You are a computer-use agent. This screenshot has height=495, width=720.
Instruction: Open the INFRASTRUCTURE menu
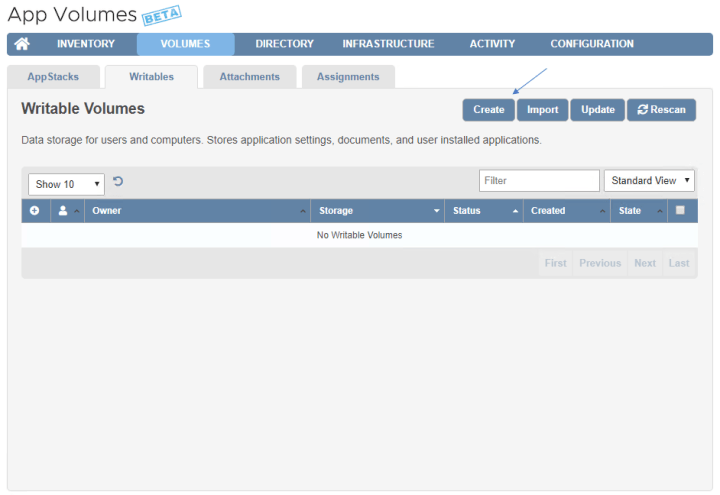(388, 44)
